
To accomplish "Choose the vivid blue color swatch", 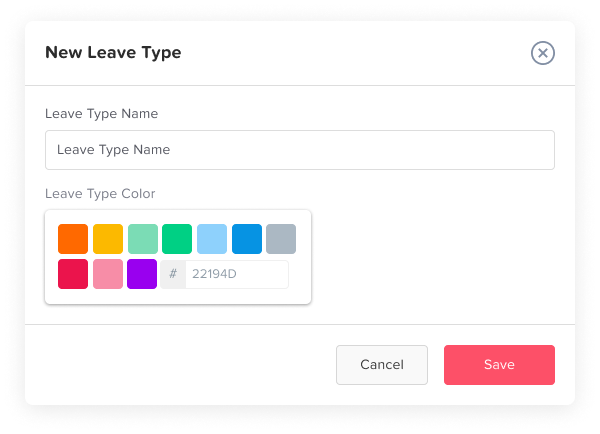I will tap(247, 239).
